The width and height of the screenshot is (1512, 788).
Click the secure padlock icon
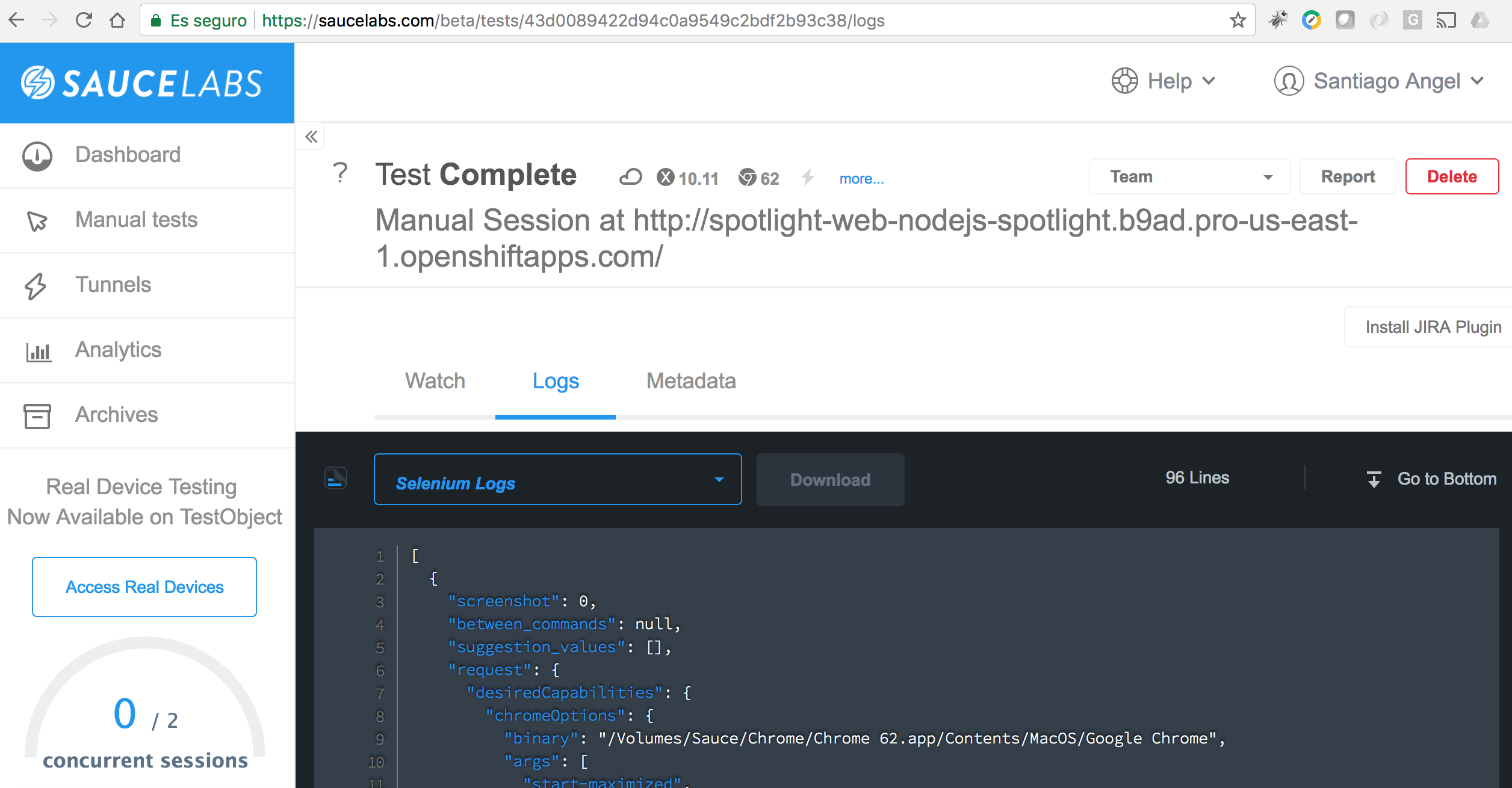point(156,20)
